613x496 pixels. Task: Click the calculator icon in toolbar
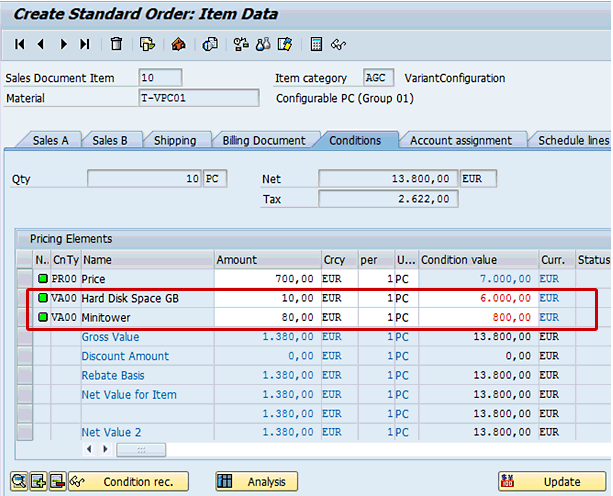coord(316,44)
